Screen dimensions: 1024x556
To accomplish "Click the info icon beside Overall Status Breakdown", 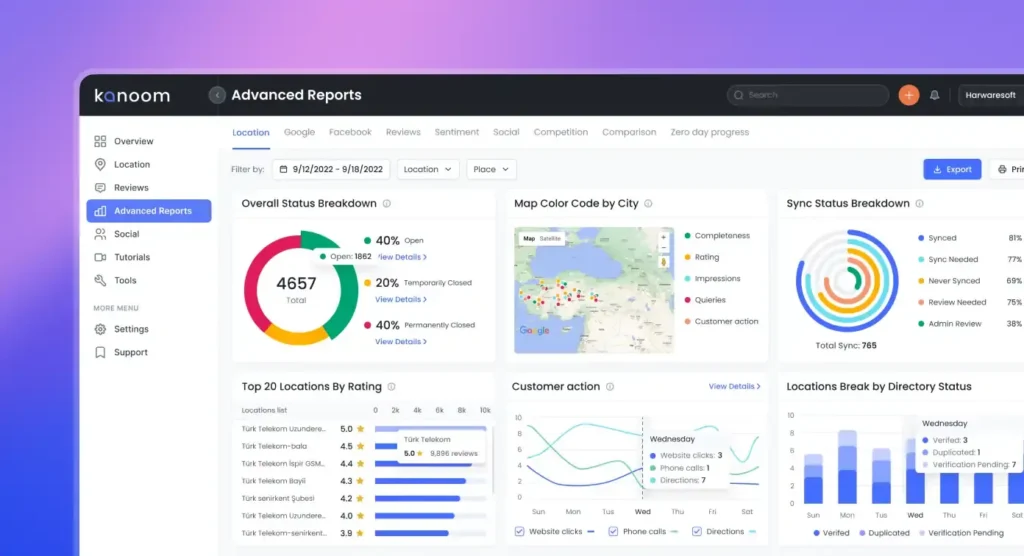I will click(387, 204).
